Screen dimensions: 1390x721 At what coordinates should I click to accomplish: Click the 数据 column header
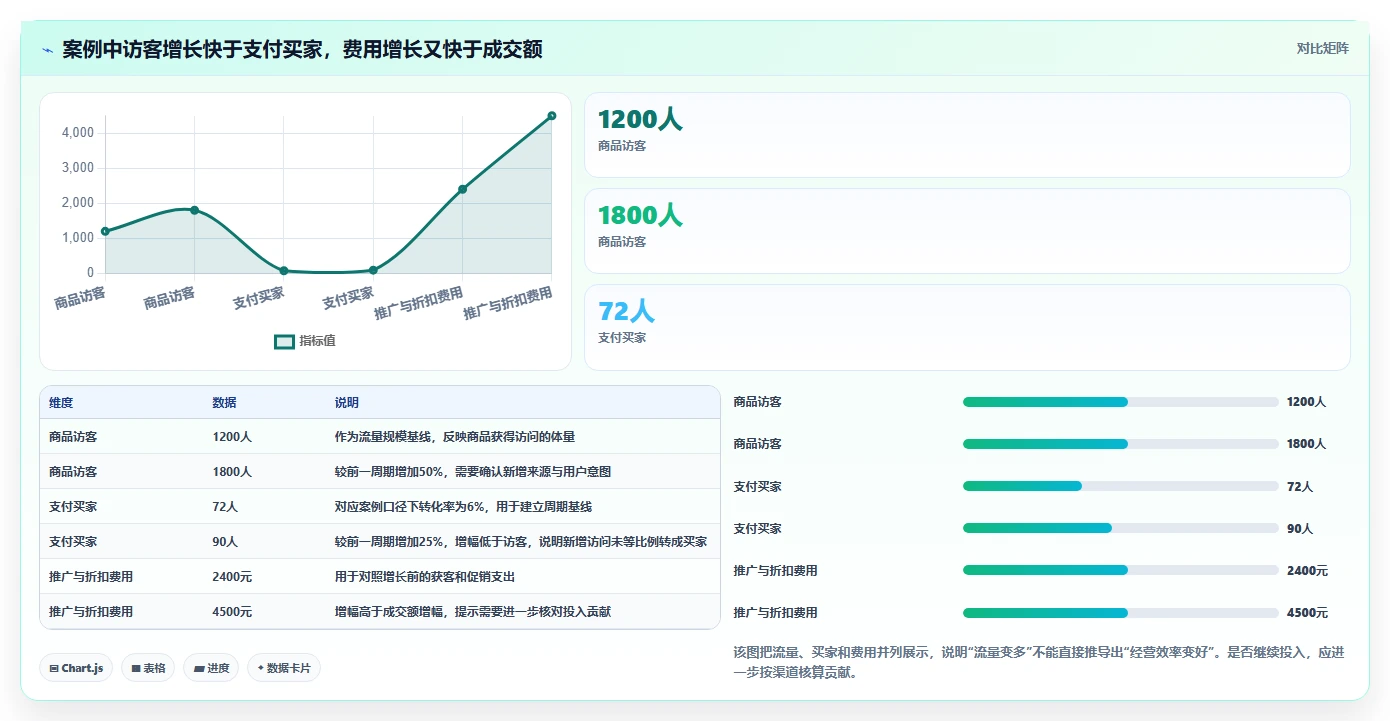tap(225, 403)
